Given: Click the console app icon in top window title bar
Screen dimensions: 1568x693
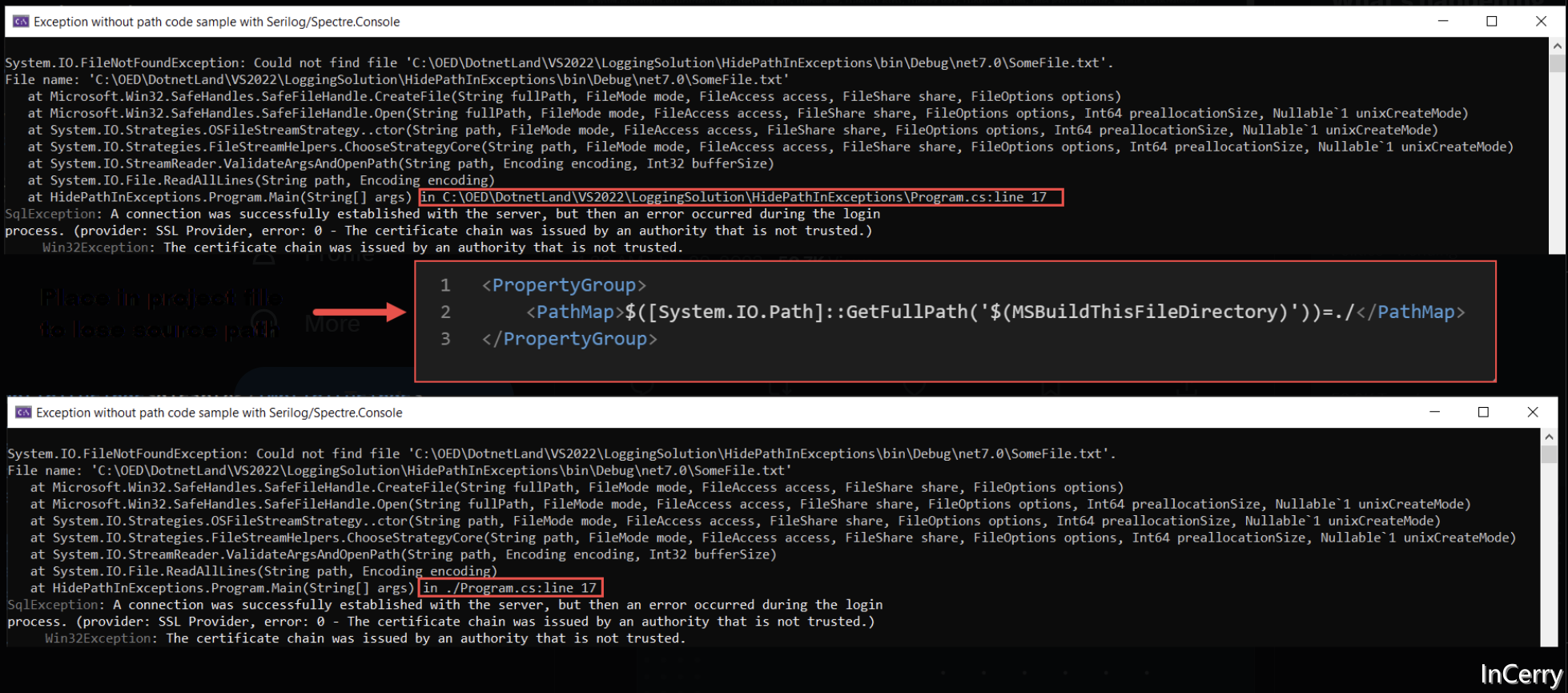Looking at the screenshot, I should 21,22.
